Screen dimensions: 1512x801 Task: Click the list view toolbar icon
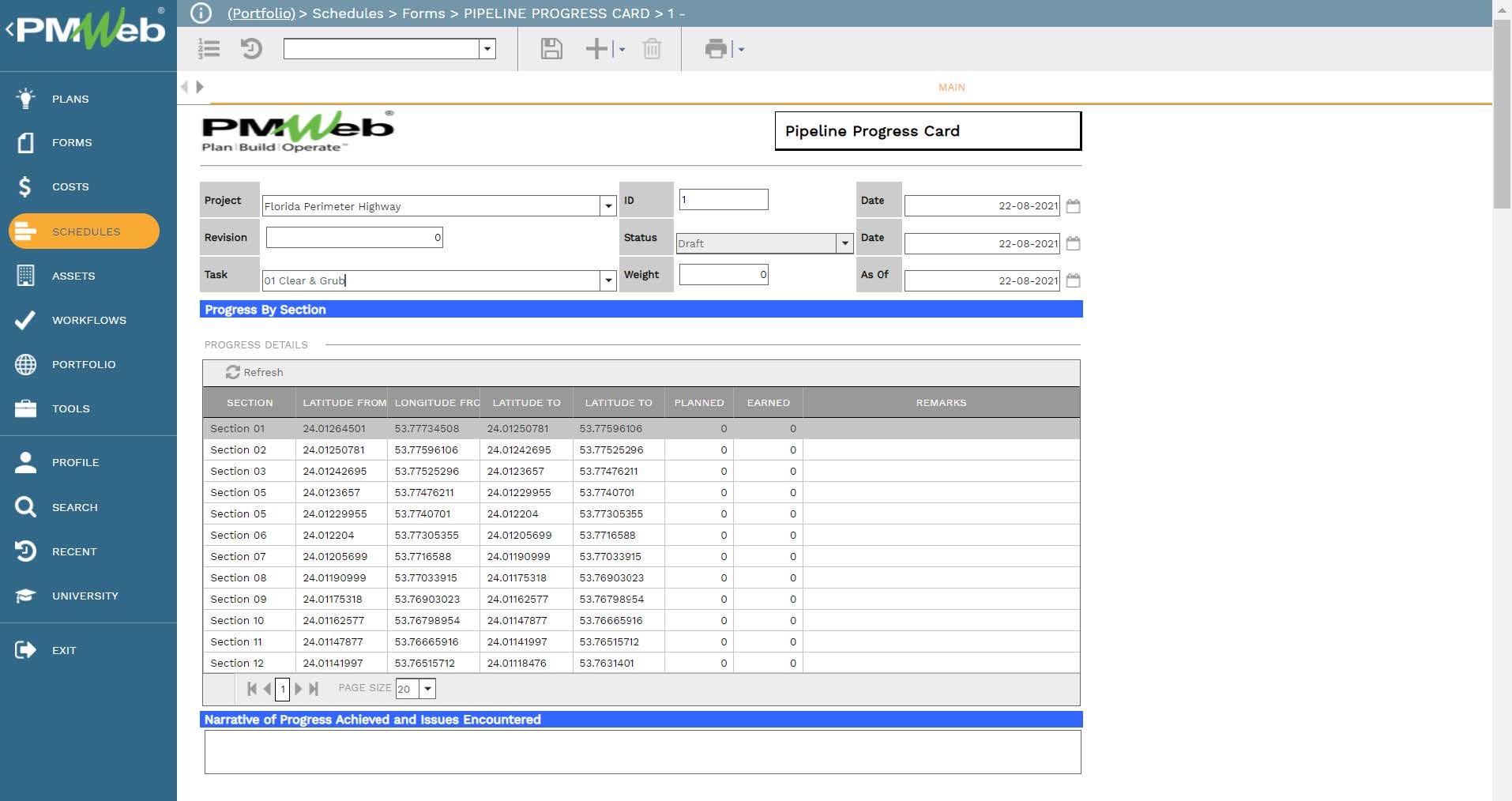pyautogui.click(x=209, y=49)
